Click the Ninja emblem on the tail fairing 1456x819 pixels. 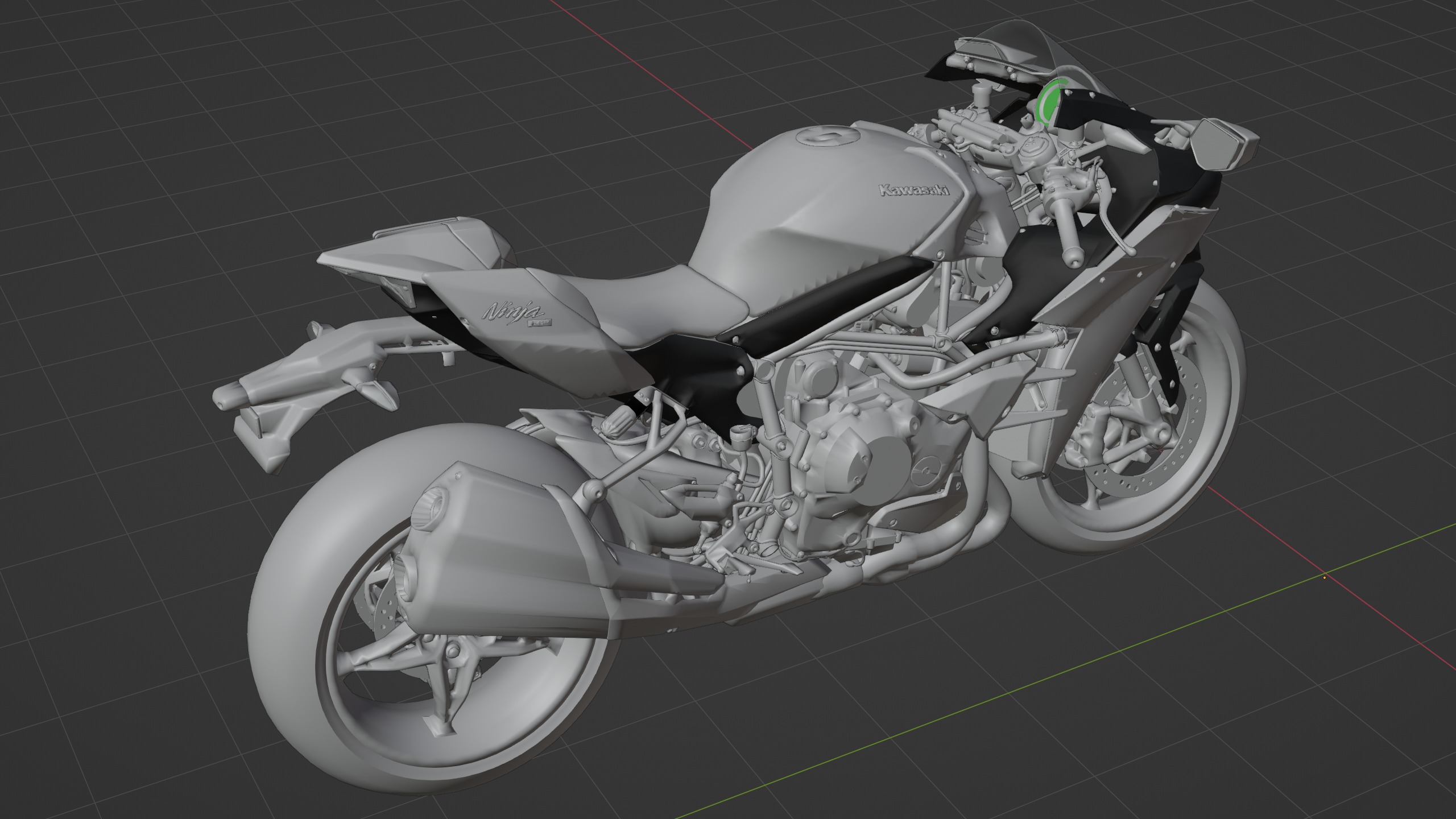click(x=516, y=313)
